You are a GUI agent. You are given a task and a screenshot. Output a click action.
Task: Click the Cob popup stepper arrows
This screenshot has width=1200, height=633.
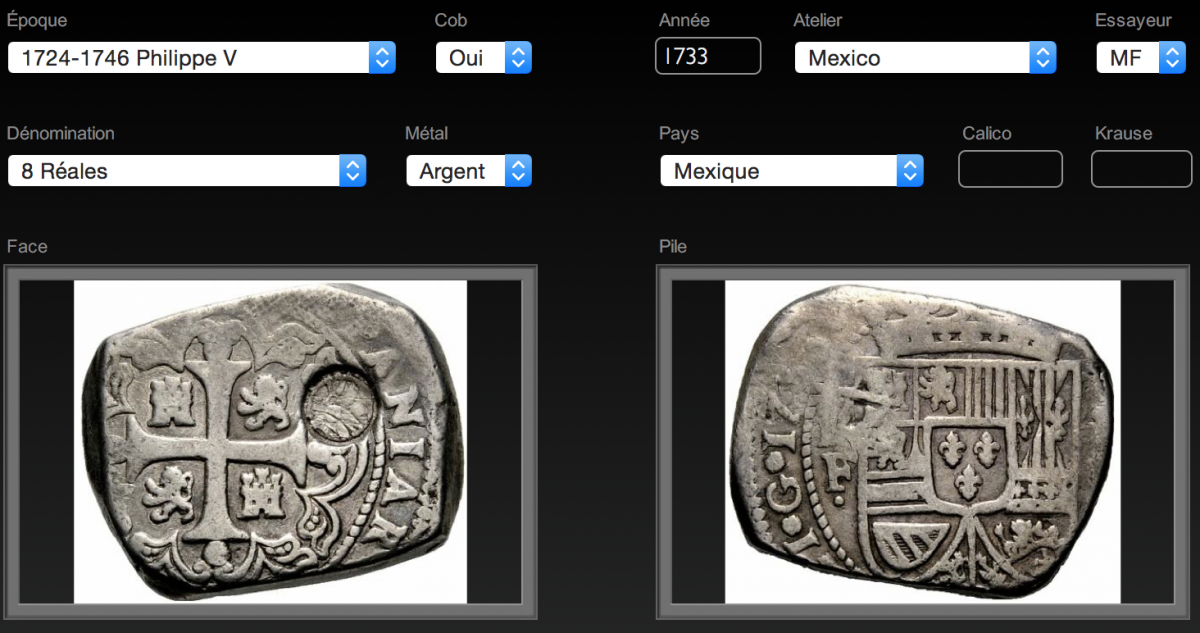pos(518,57)
